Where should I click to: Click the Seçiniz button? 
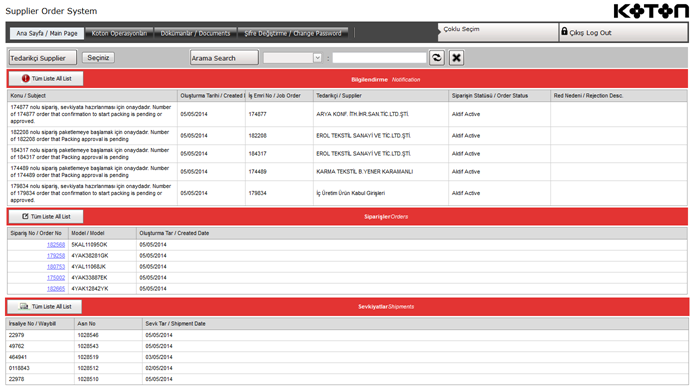click(98, 58)
